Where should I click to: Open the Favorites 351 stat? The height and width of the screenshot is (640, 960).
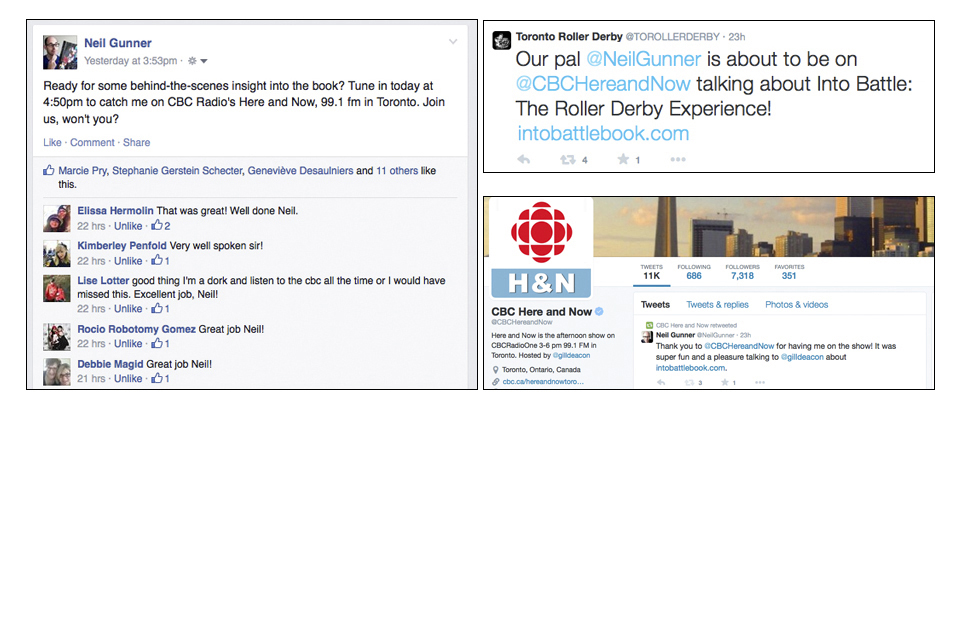coord(789,272)
